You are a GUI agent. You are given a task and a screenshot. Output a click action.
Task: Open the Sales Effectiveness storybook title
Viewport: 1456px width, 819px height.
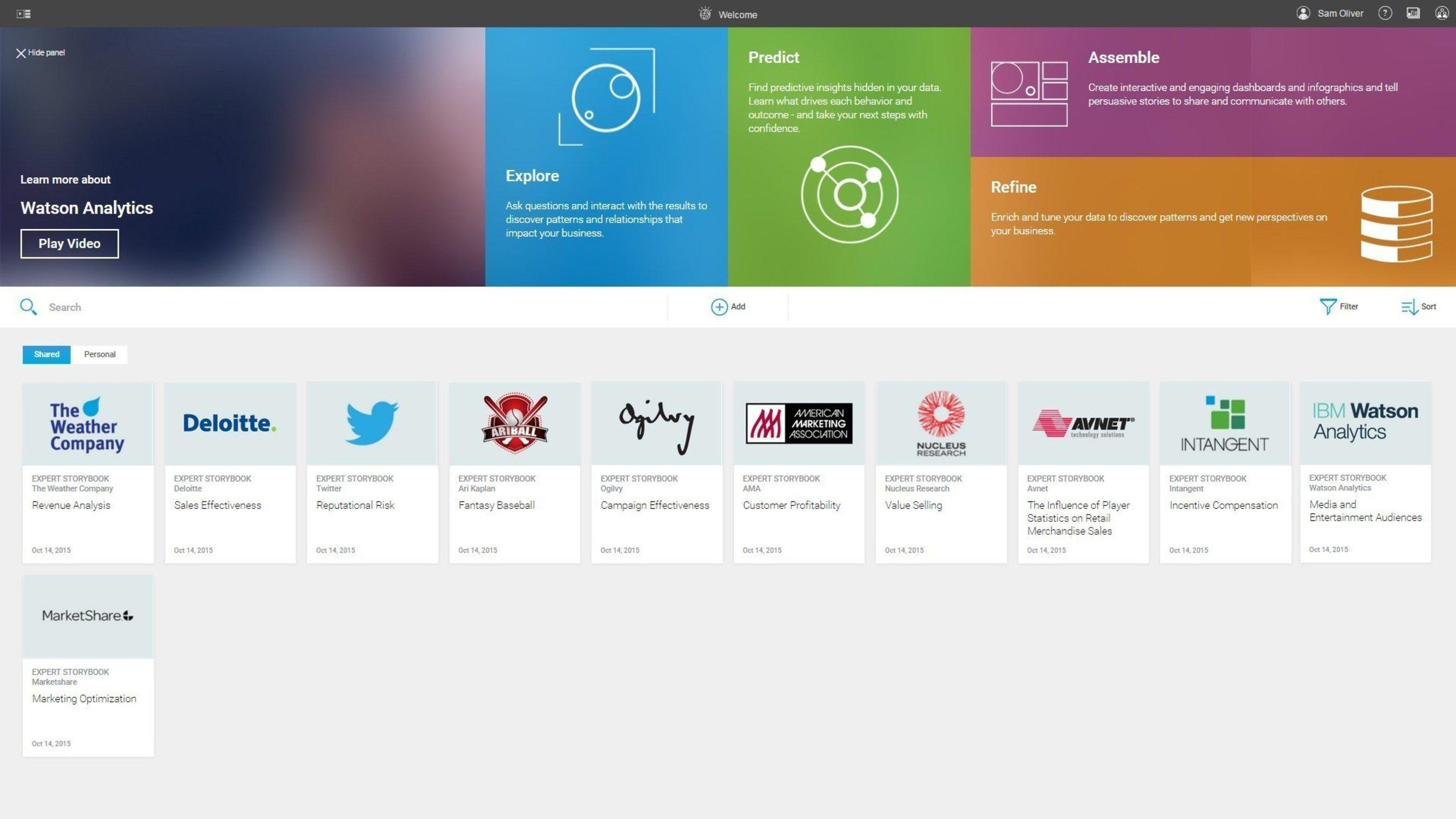coord(218,505)
